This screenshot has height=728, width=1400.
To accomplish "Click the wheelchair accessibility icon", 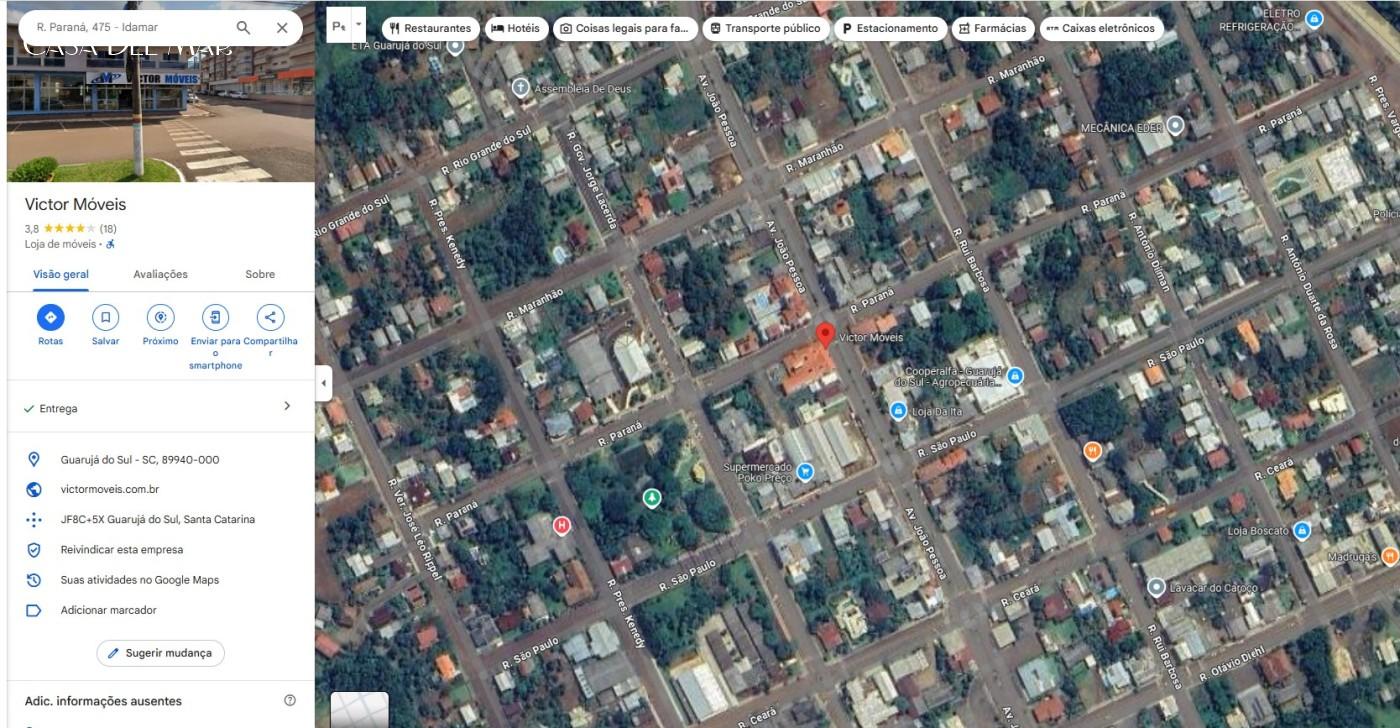I will (111, 244).
